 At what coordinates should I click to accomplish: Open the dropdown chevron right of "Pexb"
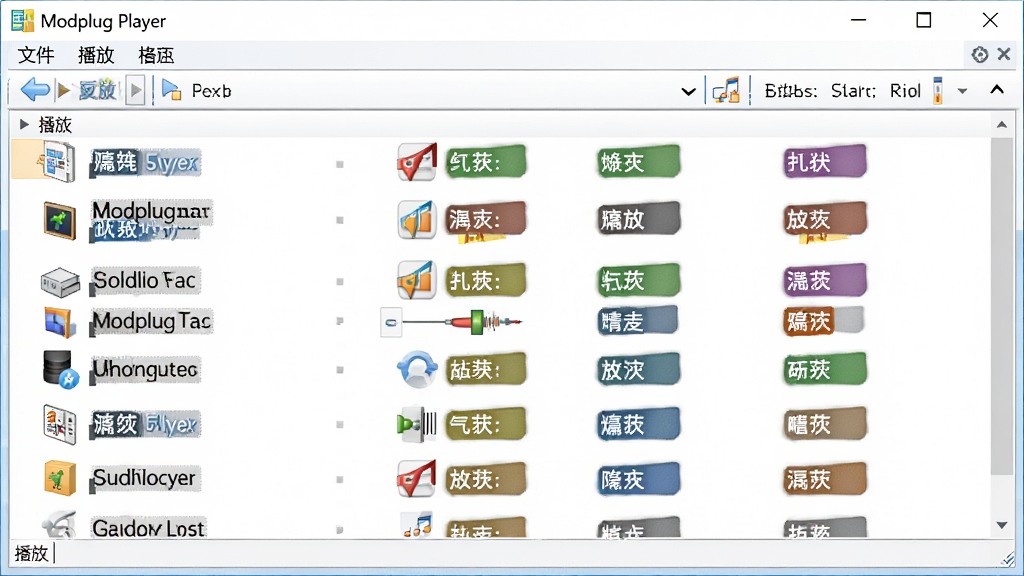click(x=688, y=91)
